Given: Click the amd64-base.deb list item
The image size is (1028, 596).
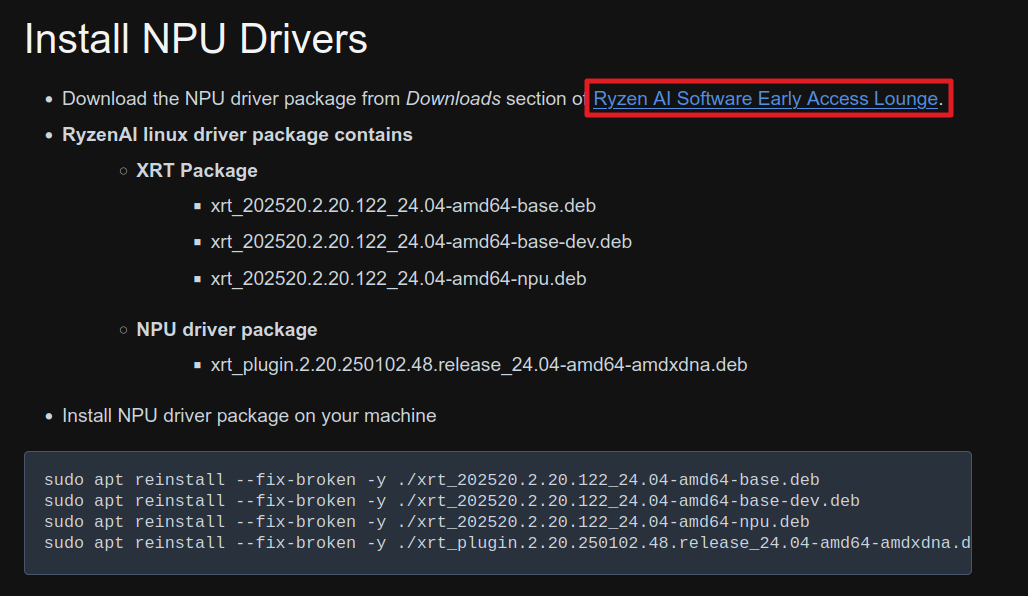Looking at the screenshot, I should (x=403, y=206).
